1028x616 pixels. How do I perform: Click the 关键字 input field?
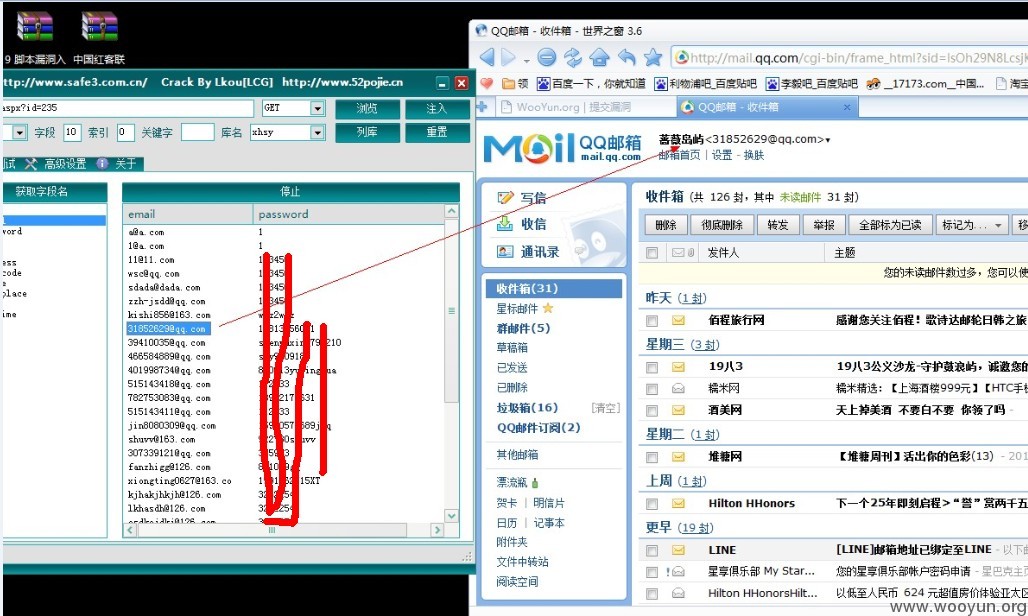[197, 132]
